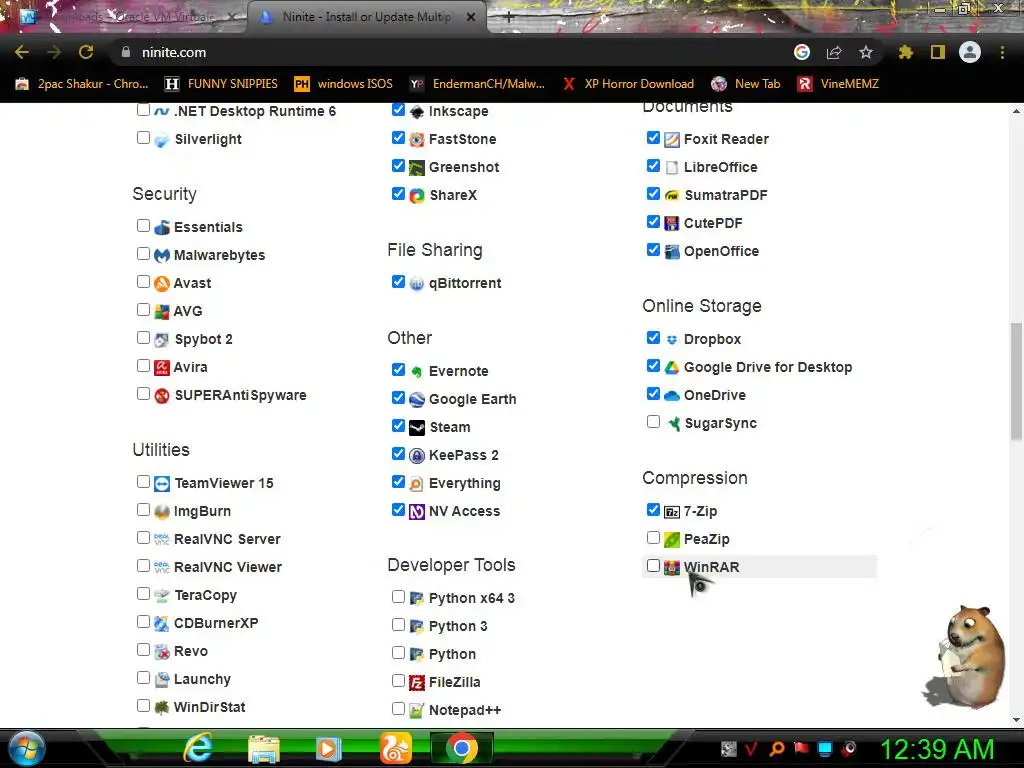The width and height of the screenshot is (1024, 768).
Task: Click the Chrome profile avatar icon
Action: (970, 52)
